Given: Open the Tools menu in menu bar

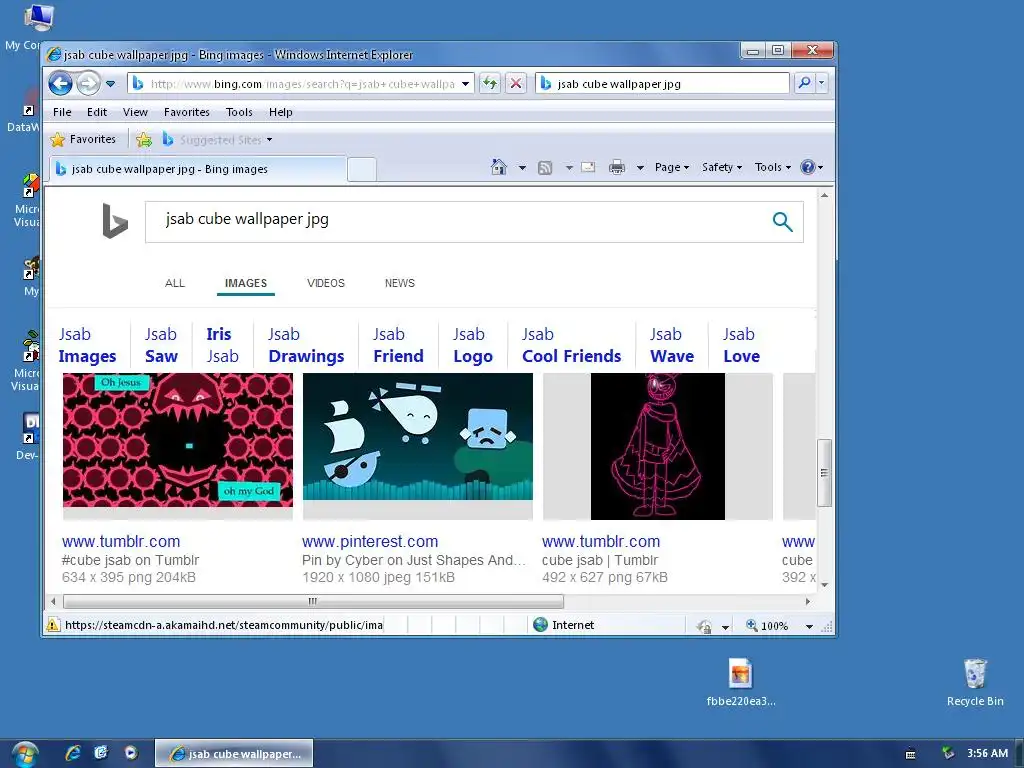Looking at the screenshot, I should 239,112.
